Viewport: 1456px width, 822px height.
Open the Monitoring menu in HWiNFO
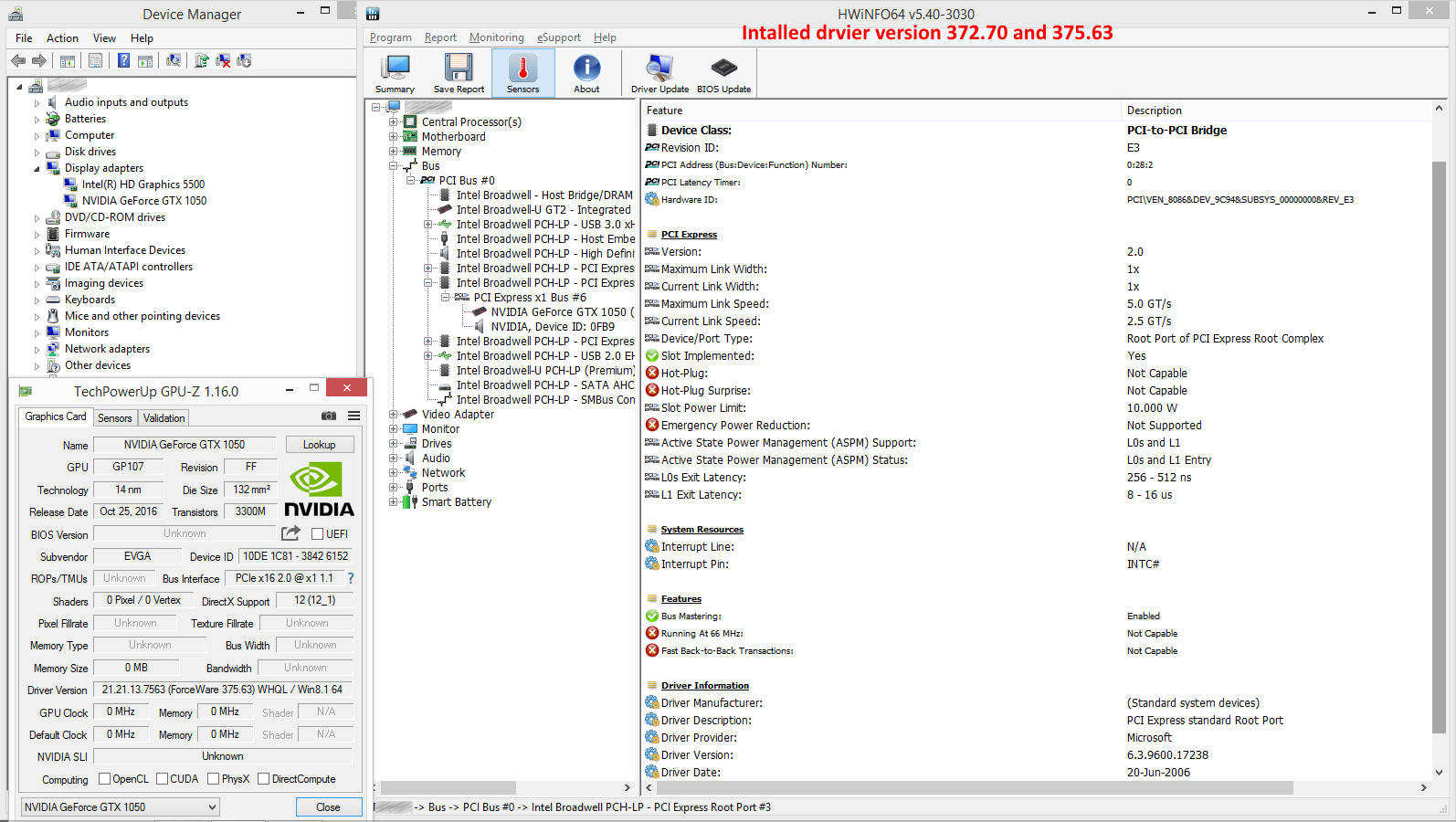pyautogui.click(x=497, y=37)
